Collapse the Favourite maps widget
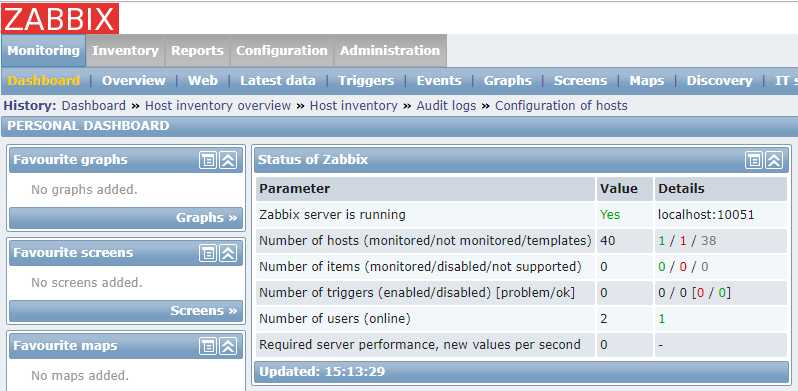This screenshot has width=798, height=391. 228,346
